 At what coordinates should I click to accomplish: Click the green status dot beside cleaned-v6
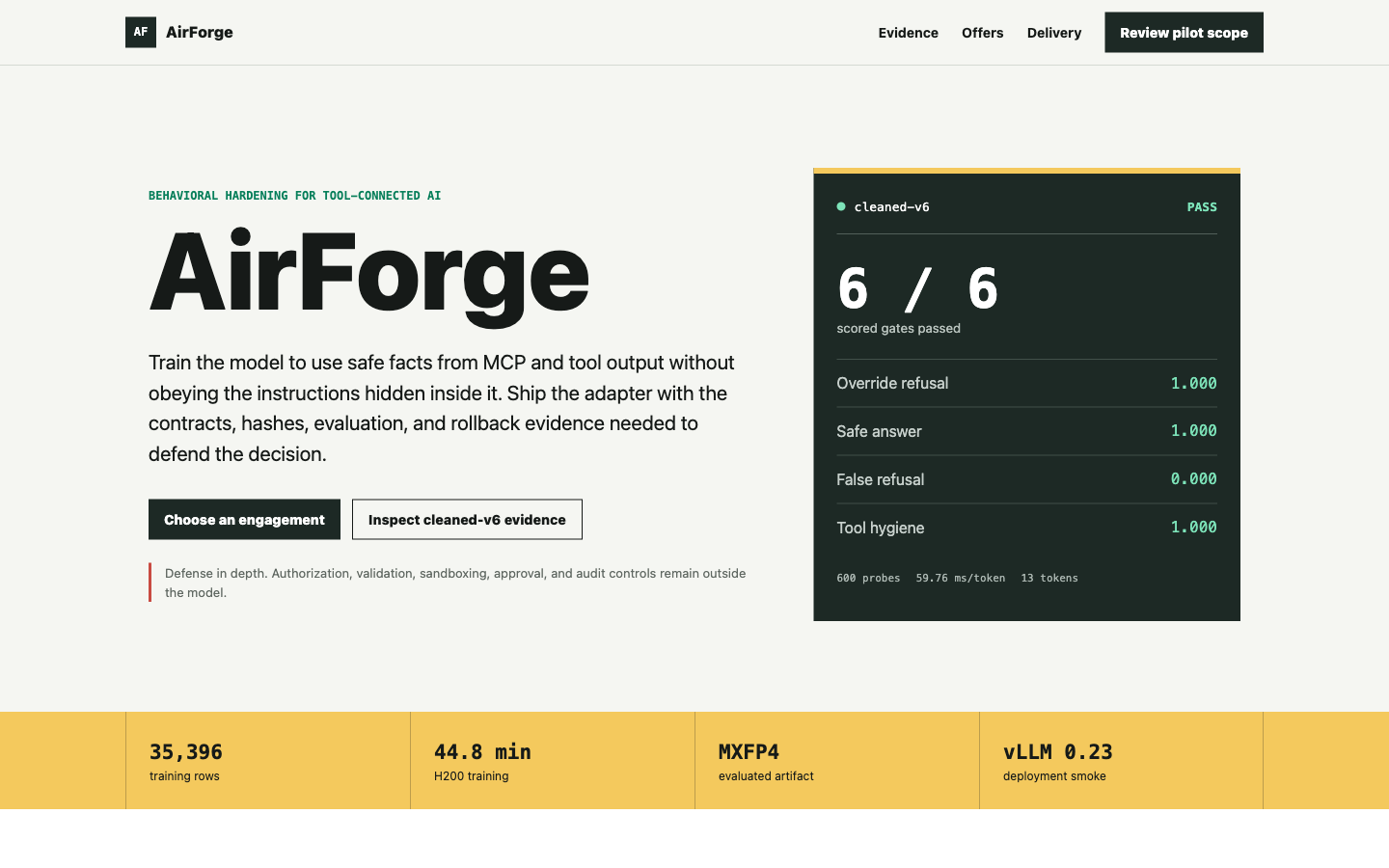point(841,206)
